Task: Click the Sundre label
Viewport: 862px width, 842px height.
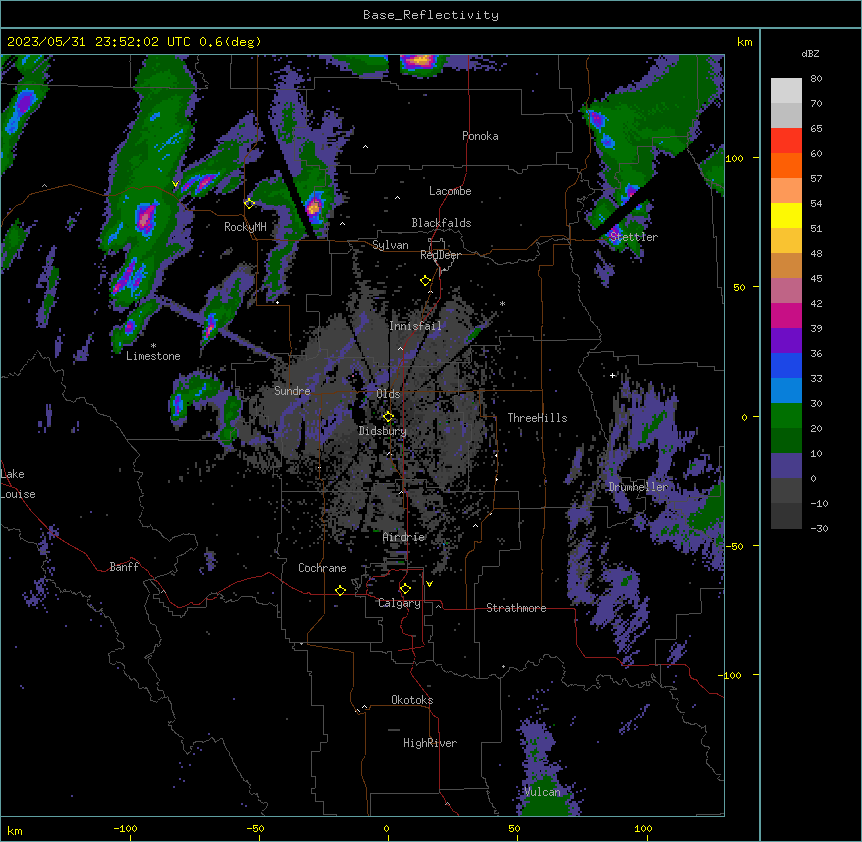Action: [292, 391]
